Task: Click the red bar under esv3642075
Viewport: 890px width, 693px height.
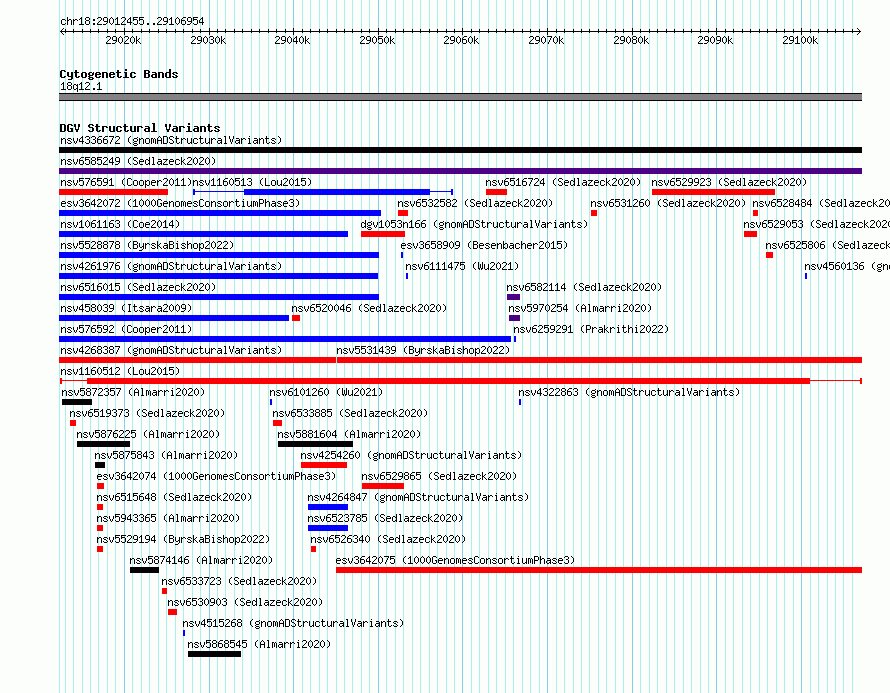Action: (599, 570)
